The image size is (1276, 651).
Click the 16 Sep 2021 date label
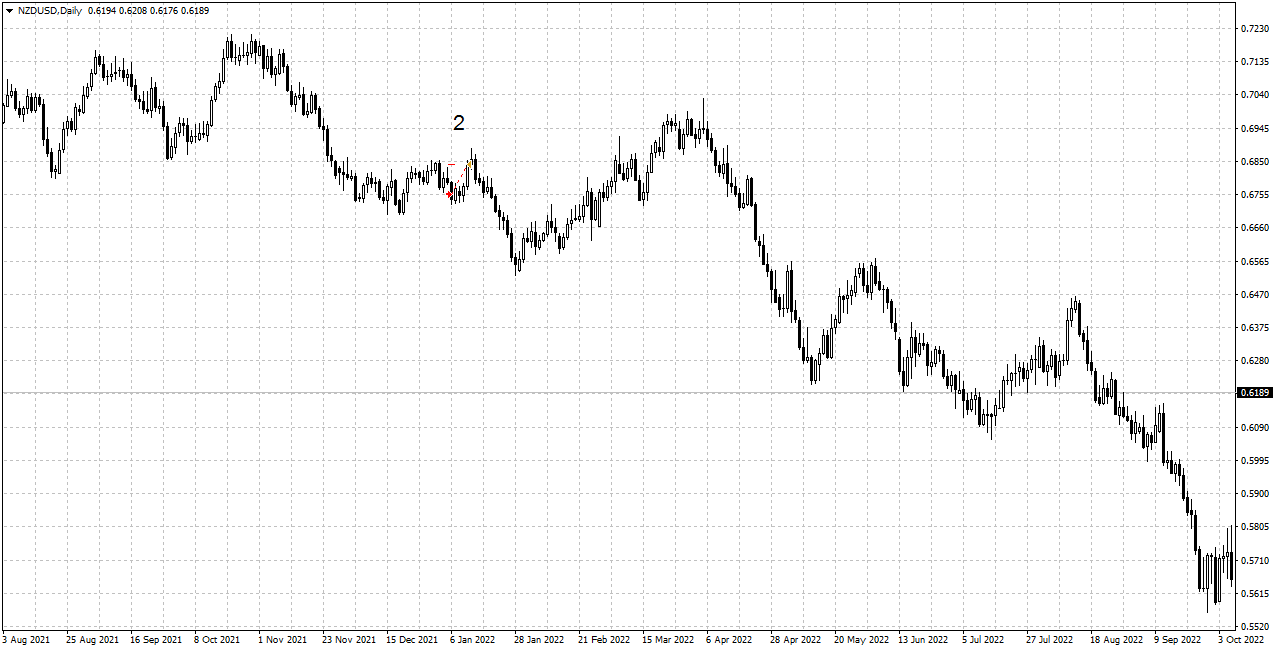pyautogui.click(x=157, y=638)
